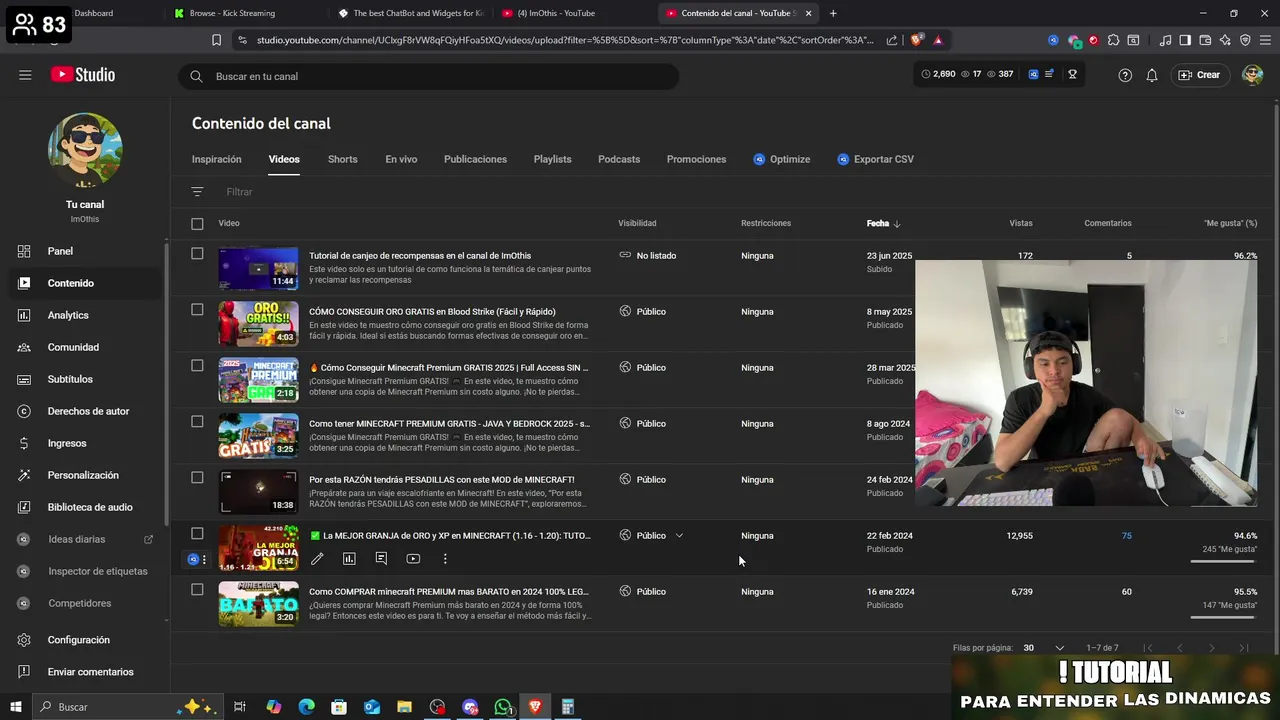Screen dimensions: 1280x720
Task: Click the bookmark icon beside the URL
Action: [x=216, y=40]
